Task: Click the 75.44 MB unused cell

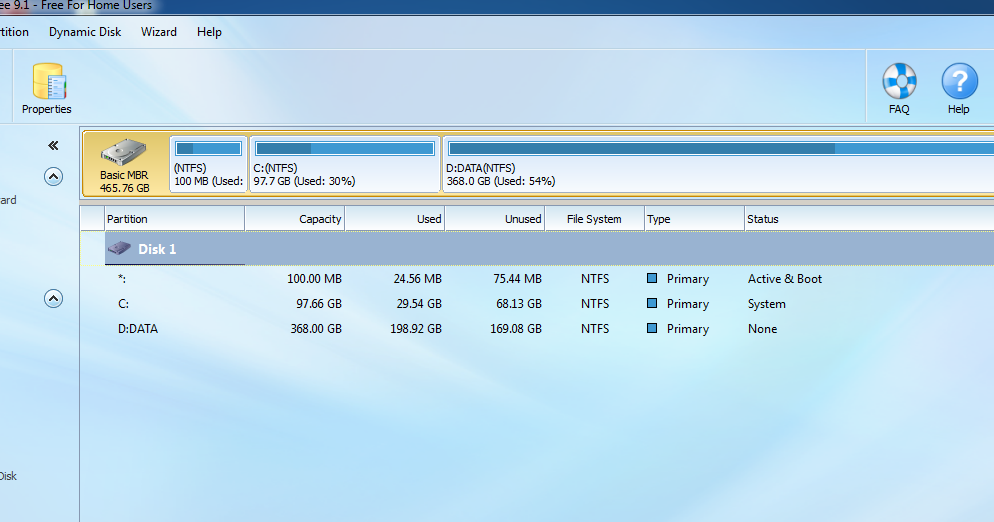Action: pyautogui.click(x=517, y=278)
